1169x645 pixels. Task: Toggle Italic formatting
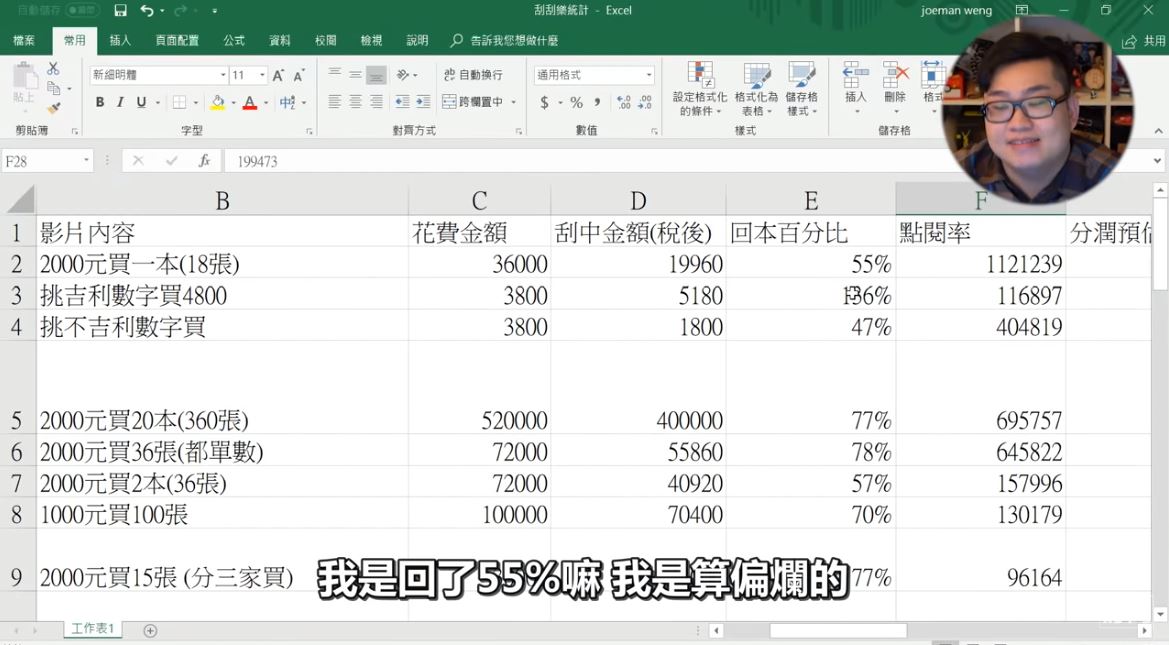pos(121,102)
